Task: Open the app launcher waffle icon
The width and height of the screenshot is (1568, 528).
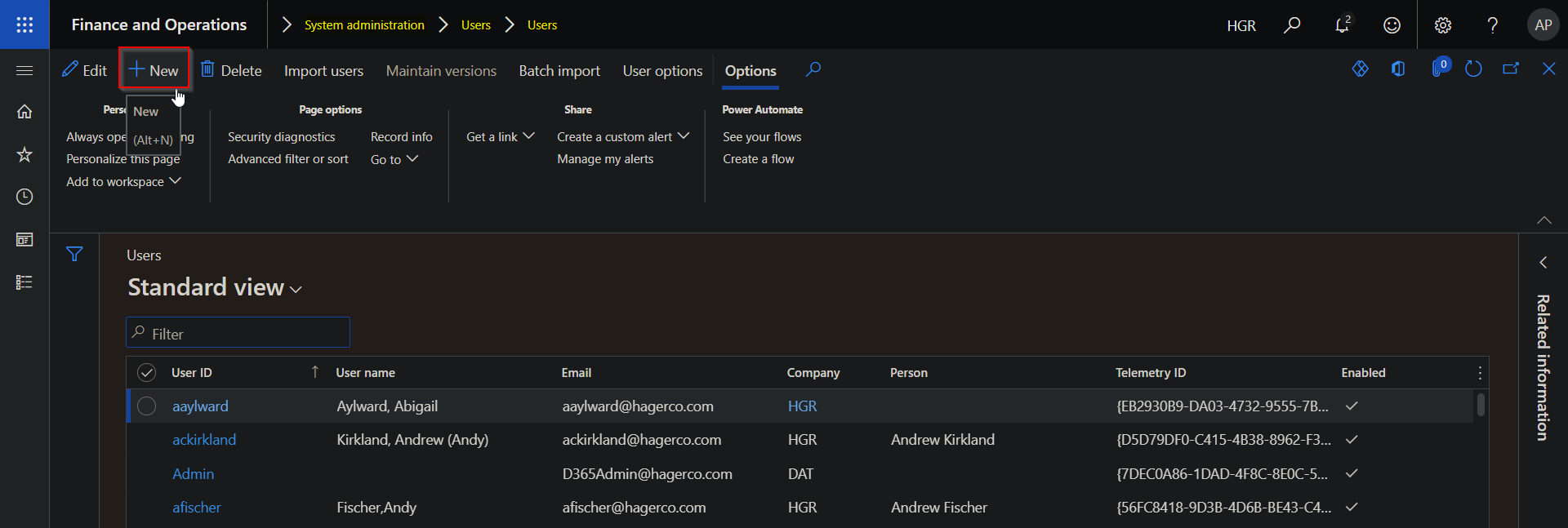Action: [24, 24]
